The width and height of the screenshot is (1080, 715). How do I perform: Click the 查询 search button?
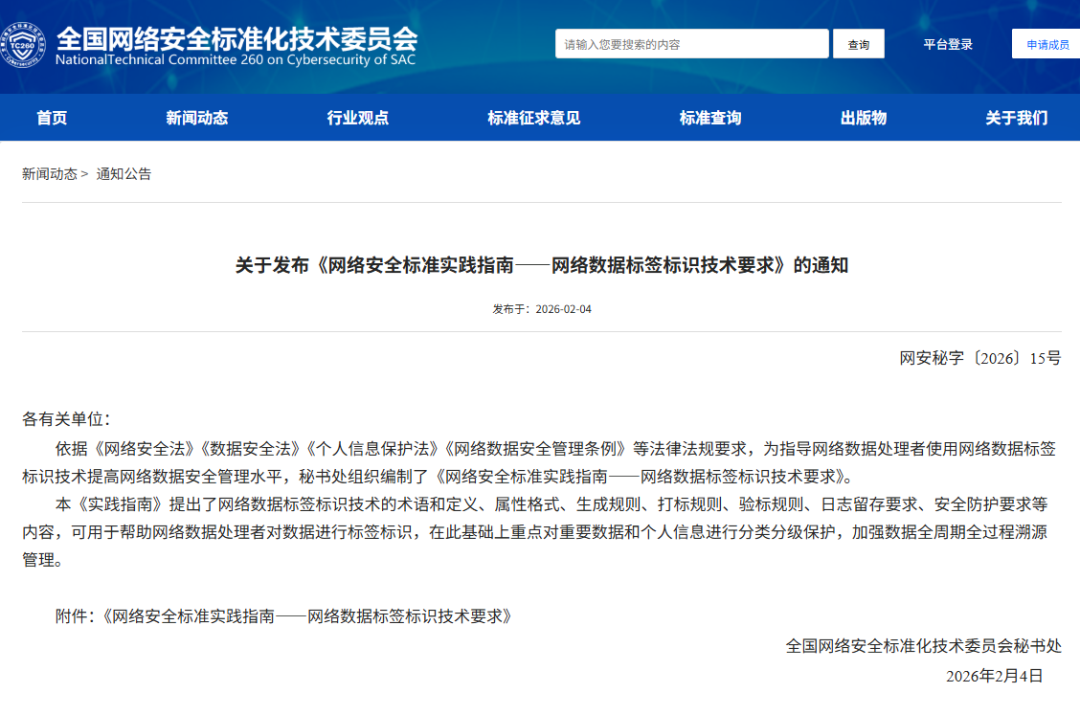click(858, 44)
